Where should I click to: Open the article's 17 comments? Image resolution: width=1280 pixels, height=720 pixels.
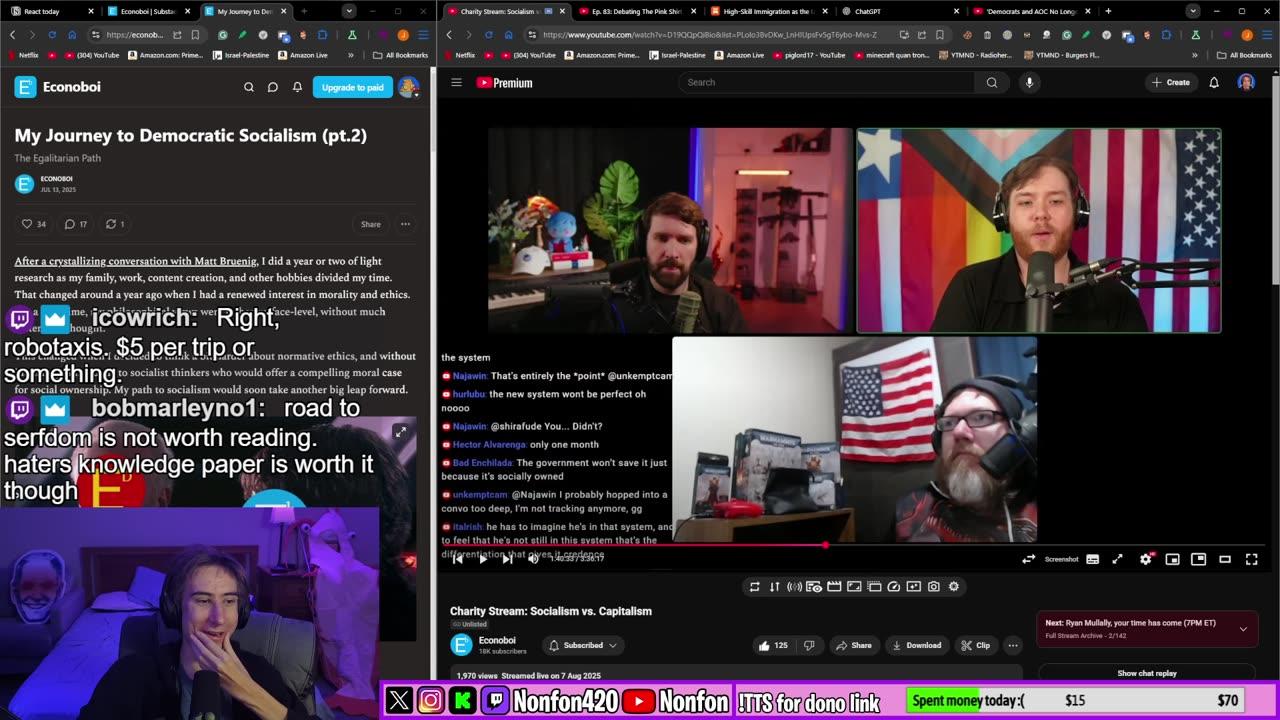[x=76, y=224]
